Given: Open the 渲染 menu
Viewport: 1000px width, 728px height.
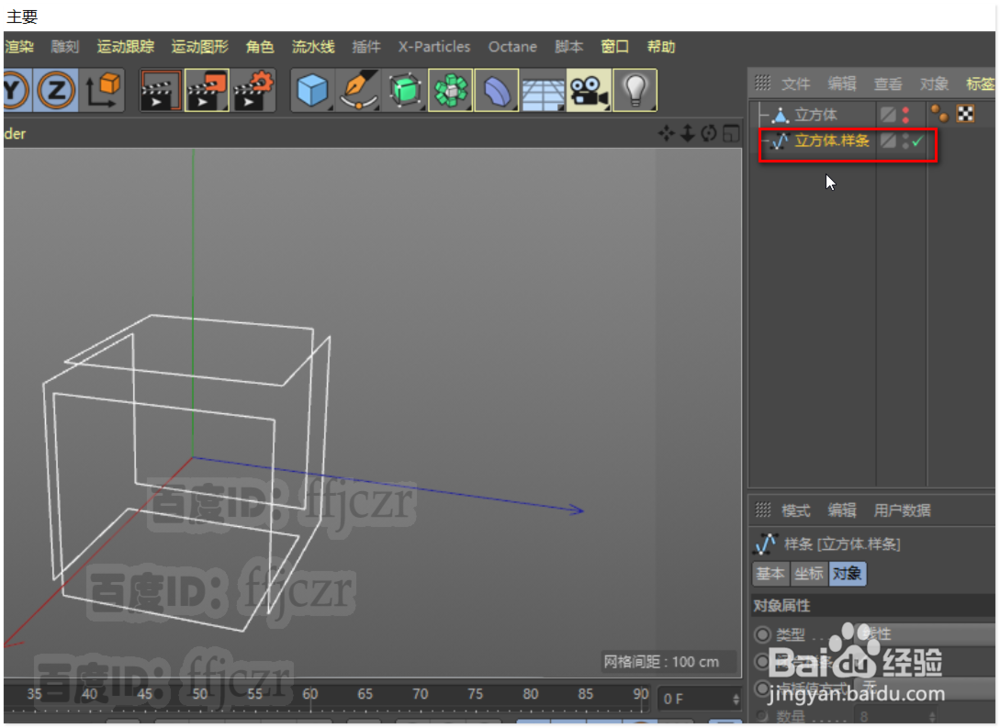Looking at the screenshot, I should click(19, 47).
